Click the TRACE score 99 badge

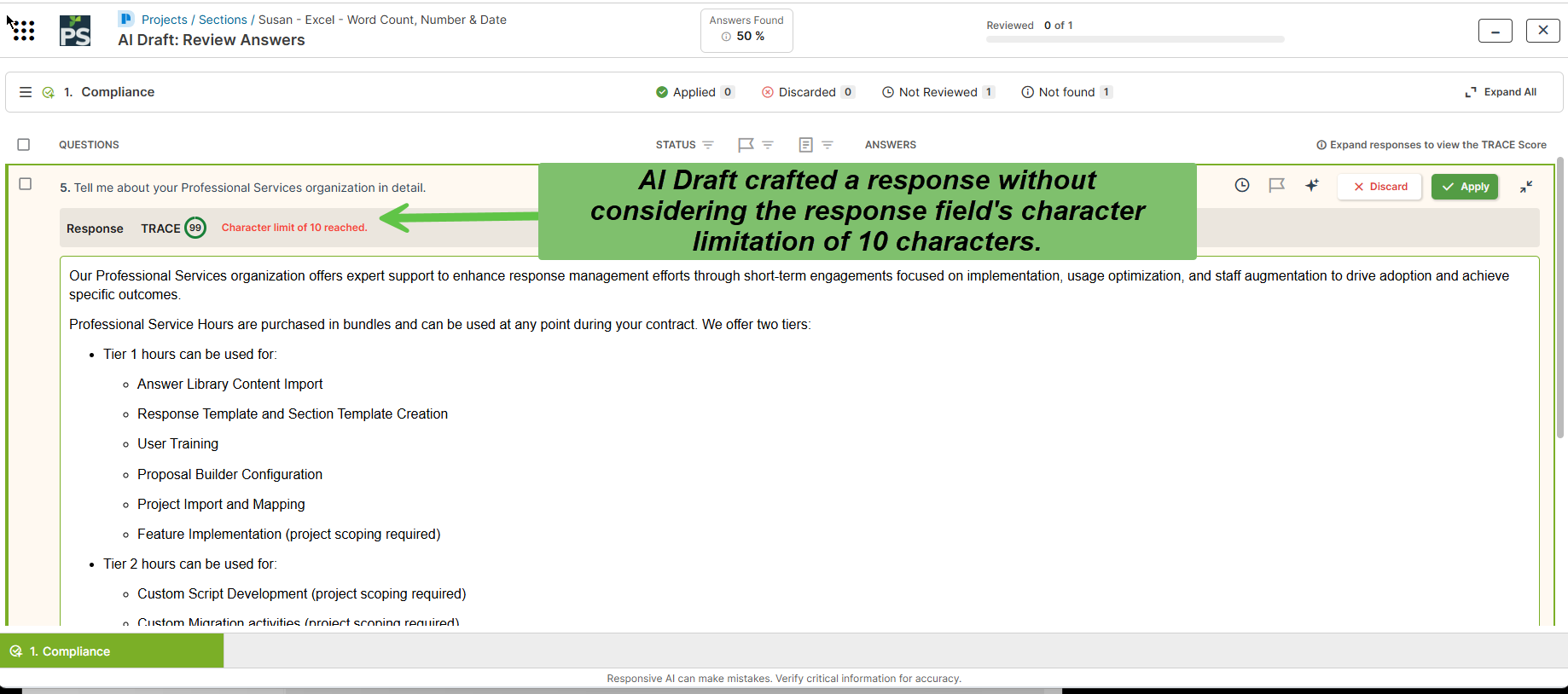(195, 228)
